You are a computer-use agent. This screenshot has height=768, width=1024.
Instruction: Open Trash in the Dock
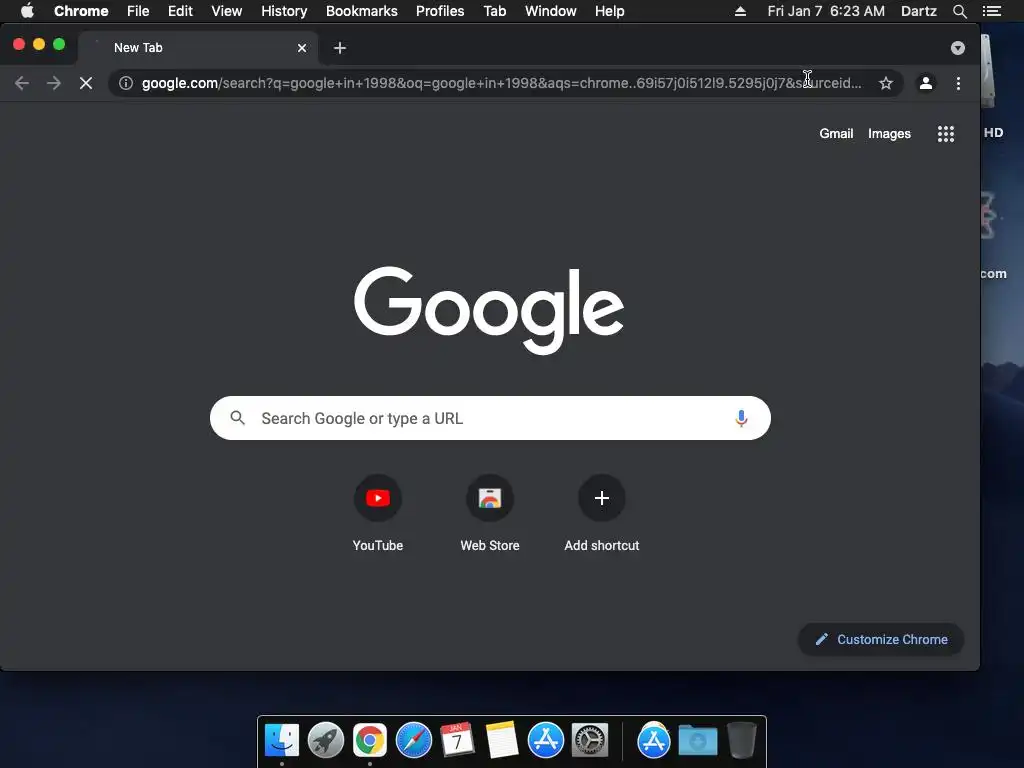(741, 741)
